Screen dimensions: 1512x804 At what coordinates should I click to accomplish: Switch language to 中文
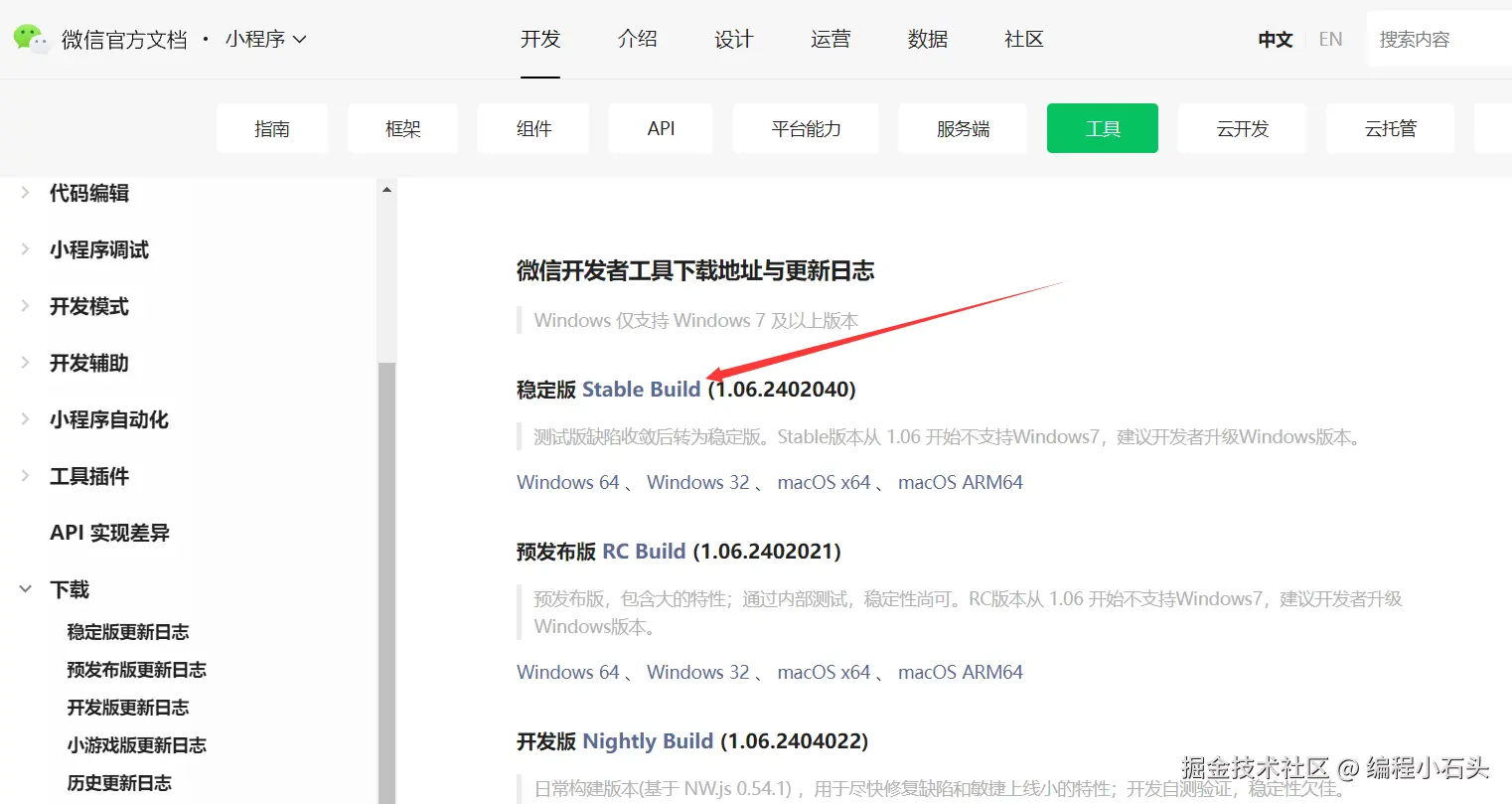coord(1276,40)
